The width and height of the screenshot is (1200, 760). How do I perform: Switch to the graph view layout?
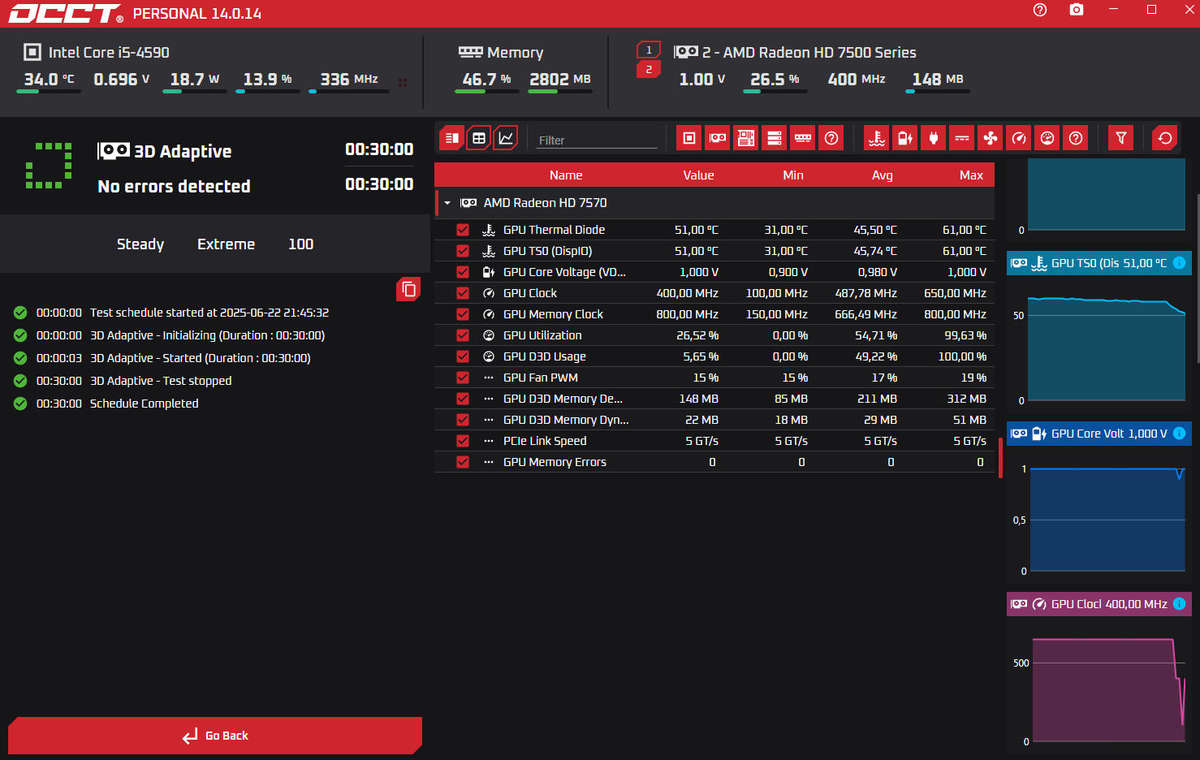505,137
